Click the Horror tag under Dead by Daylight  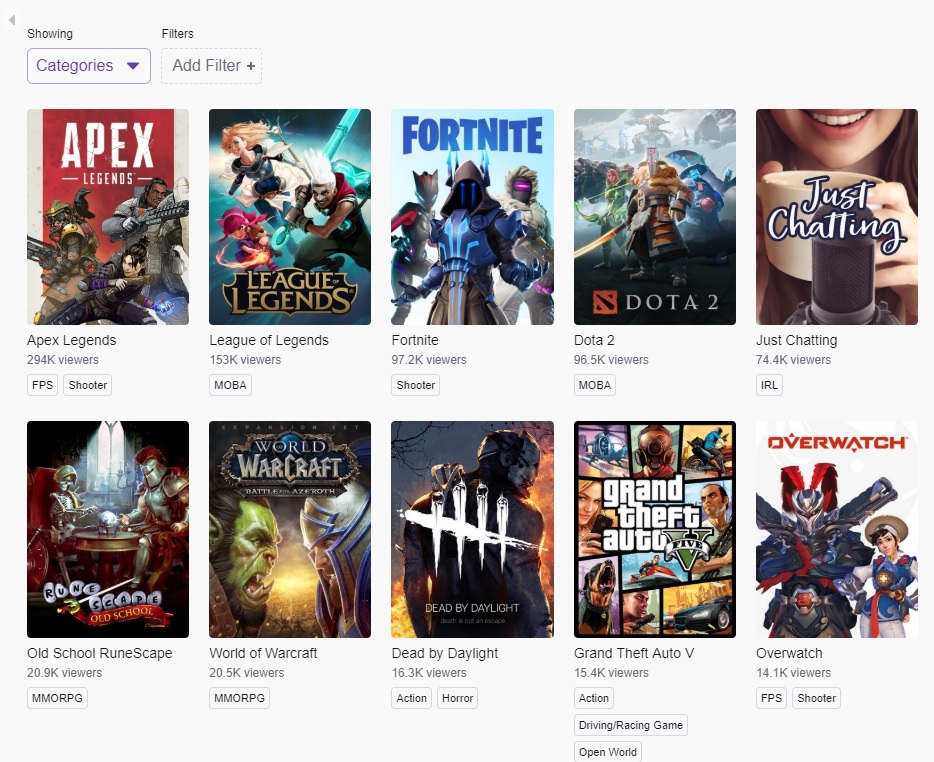point(457,698)
